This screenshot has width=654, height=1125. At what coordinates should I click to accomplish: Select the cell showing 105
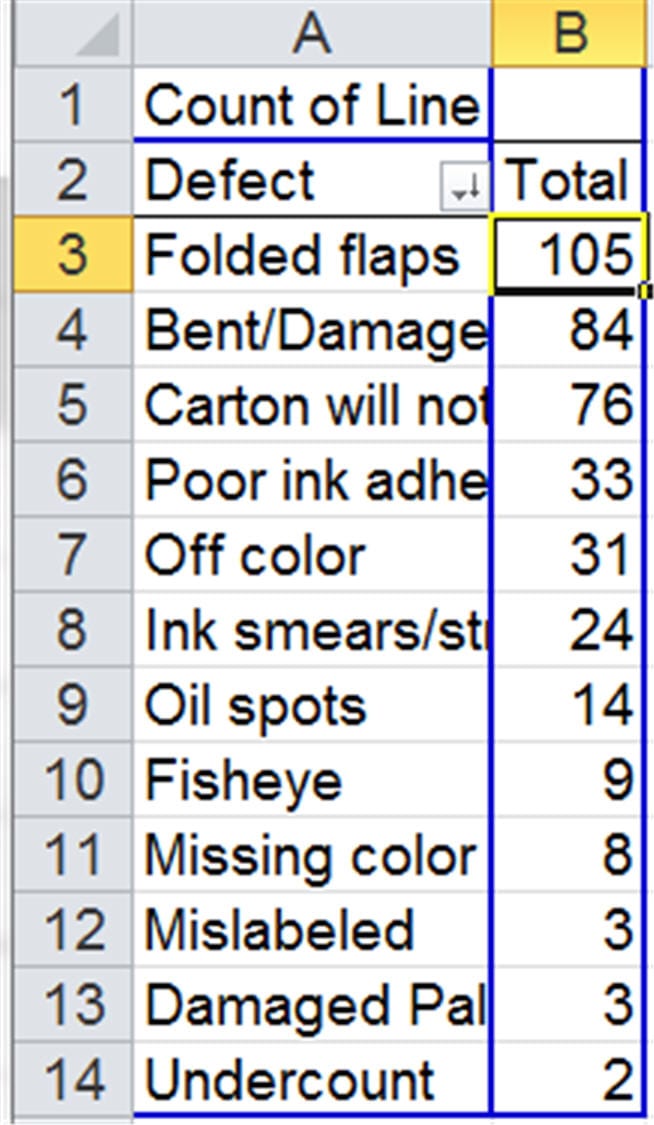568,255
